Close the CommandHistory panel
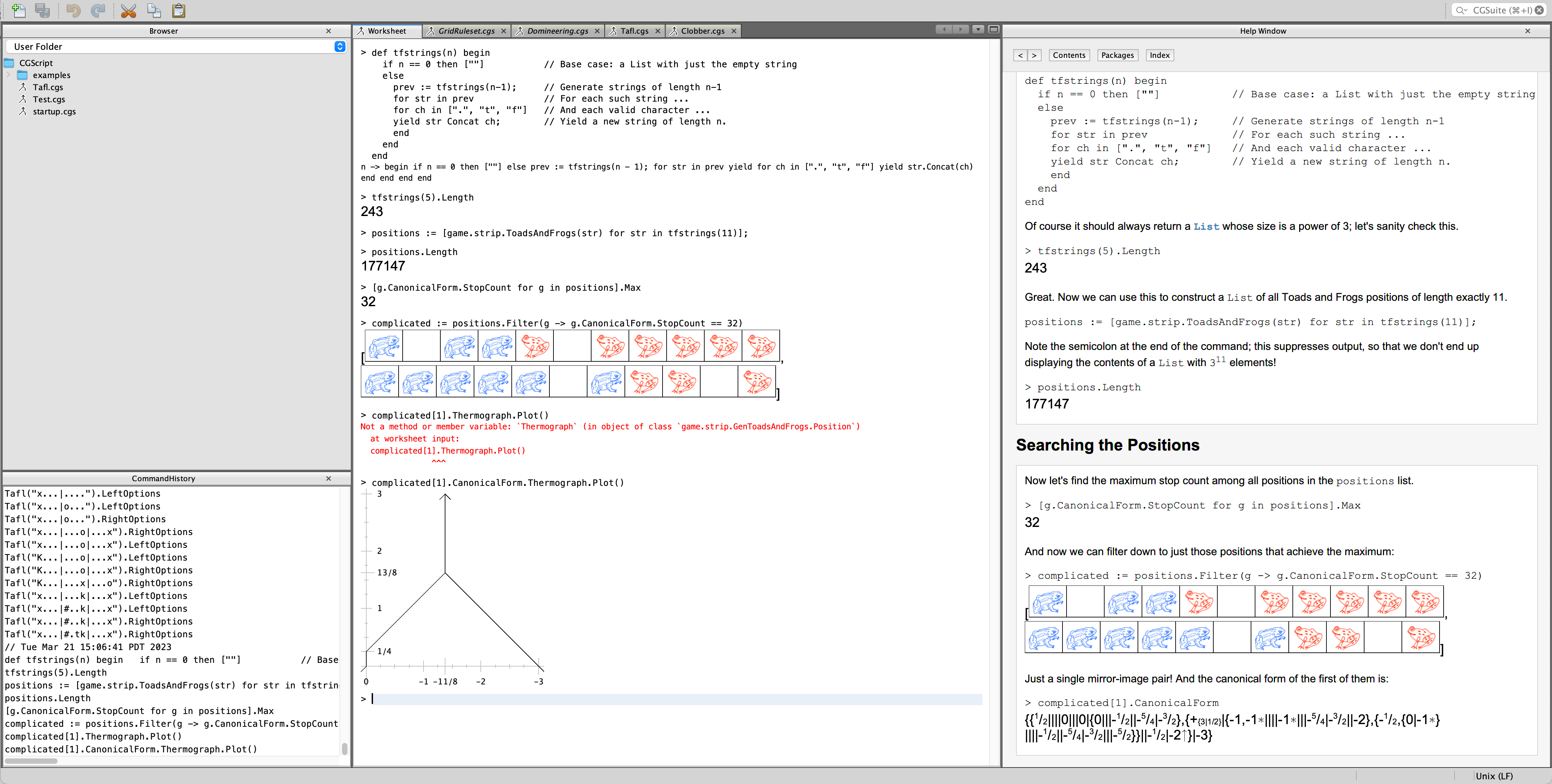 328,478
